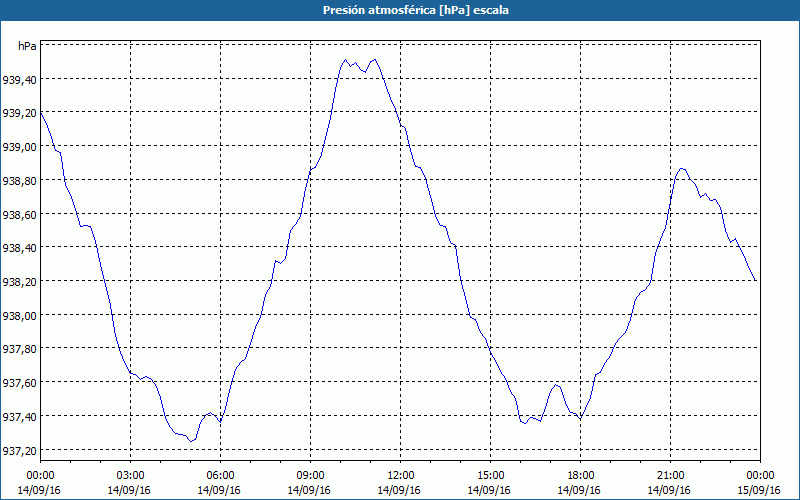
Task: Click the 15:00 x-axis time label
Action: [490, 476]
